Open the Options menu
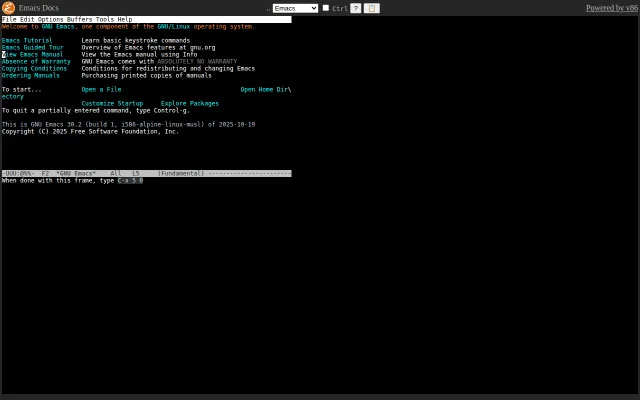 [x=51, y=19]
